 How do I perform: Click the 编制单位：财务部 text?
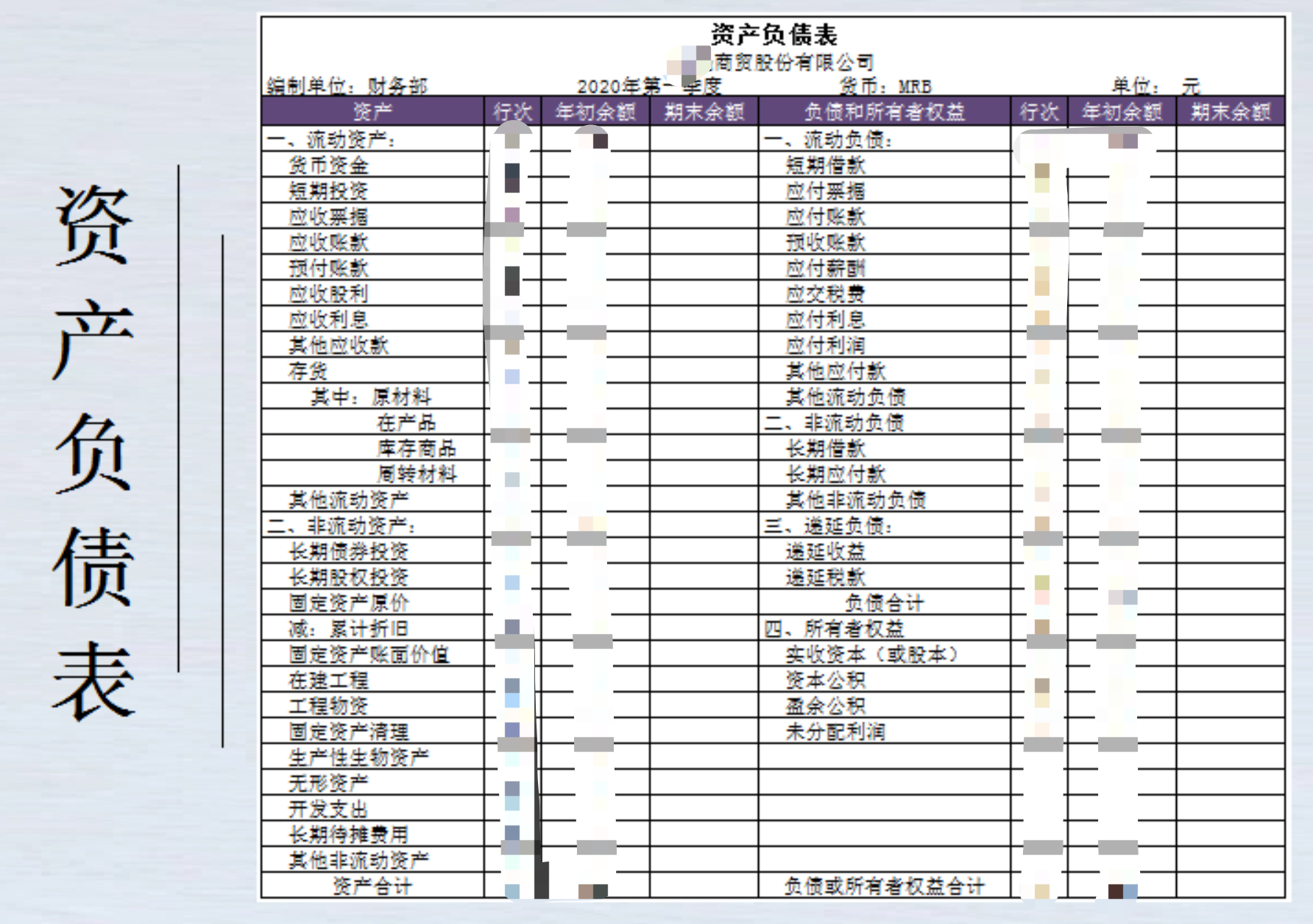pyautogui.click(x=347, y=86)
